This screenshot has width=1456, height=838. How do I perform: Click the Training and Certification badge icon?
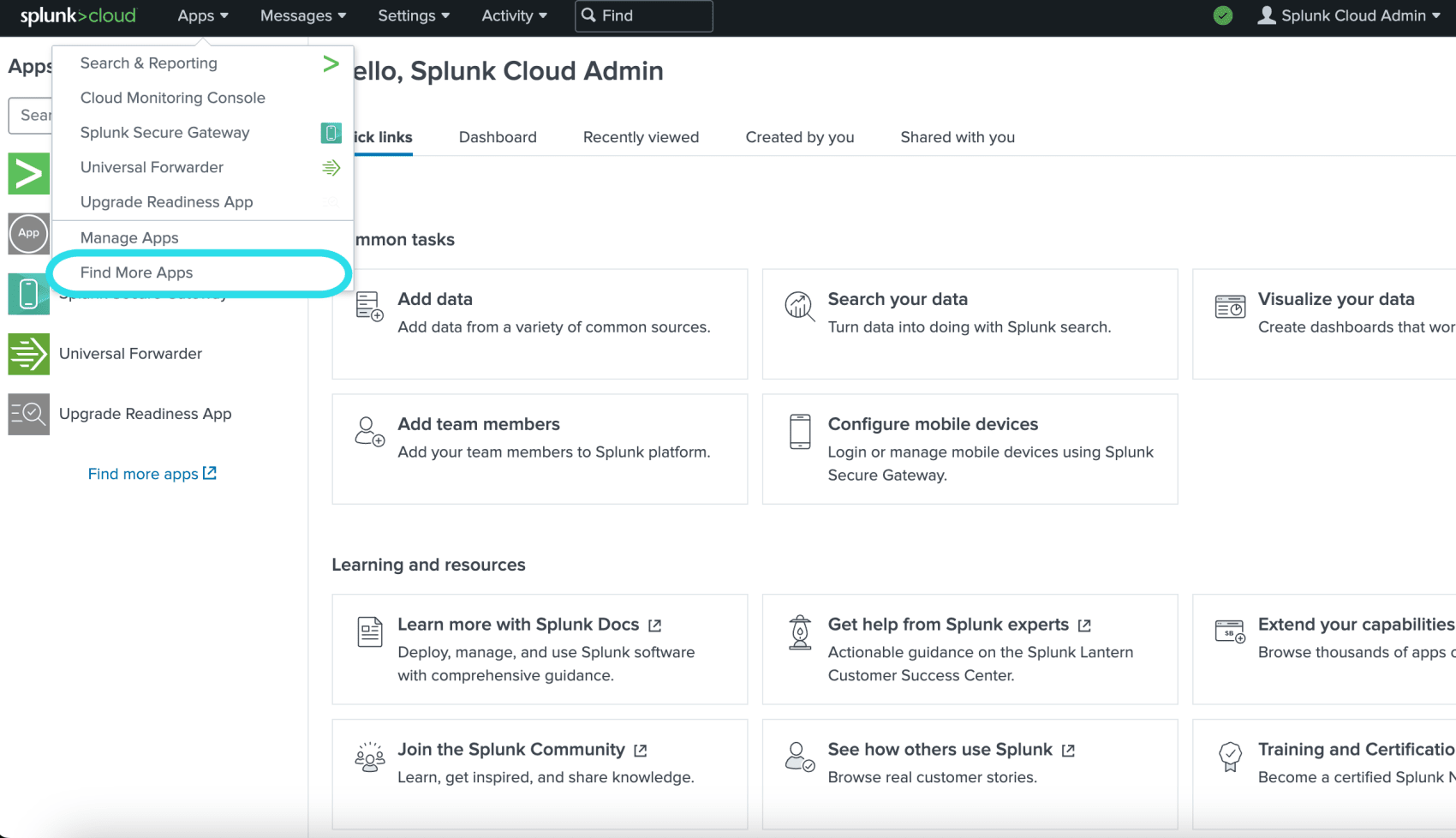pyautogui.click(x=1230, y=757)
